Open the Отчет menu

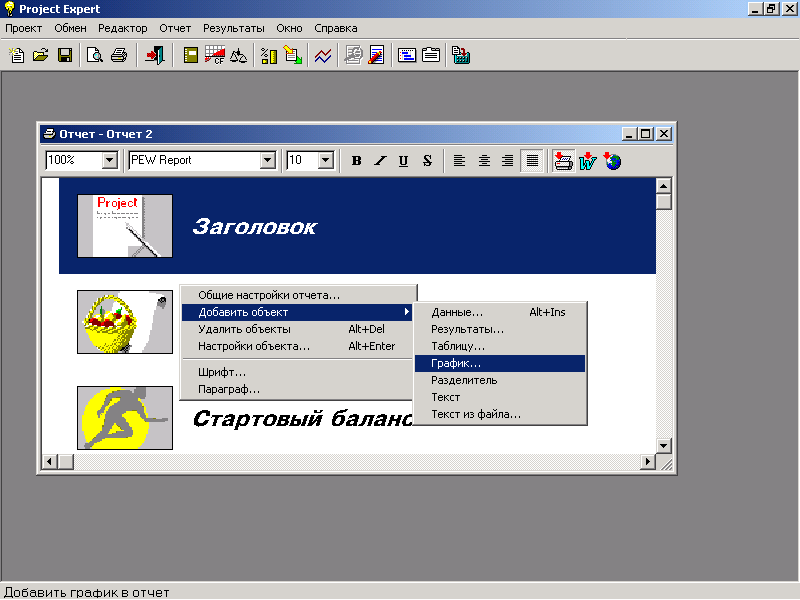(x=175, y=29)
